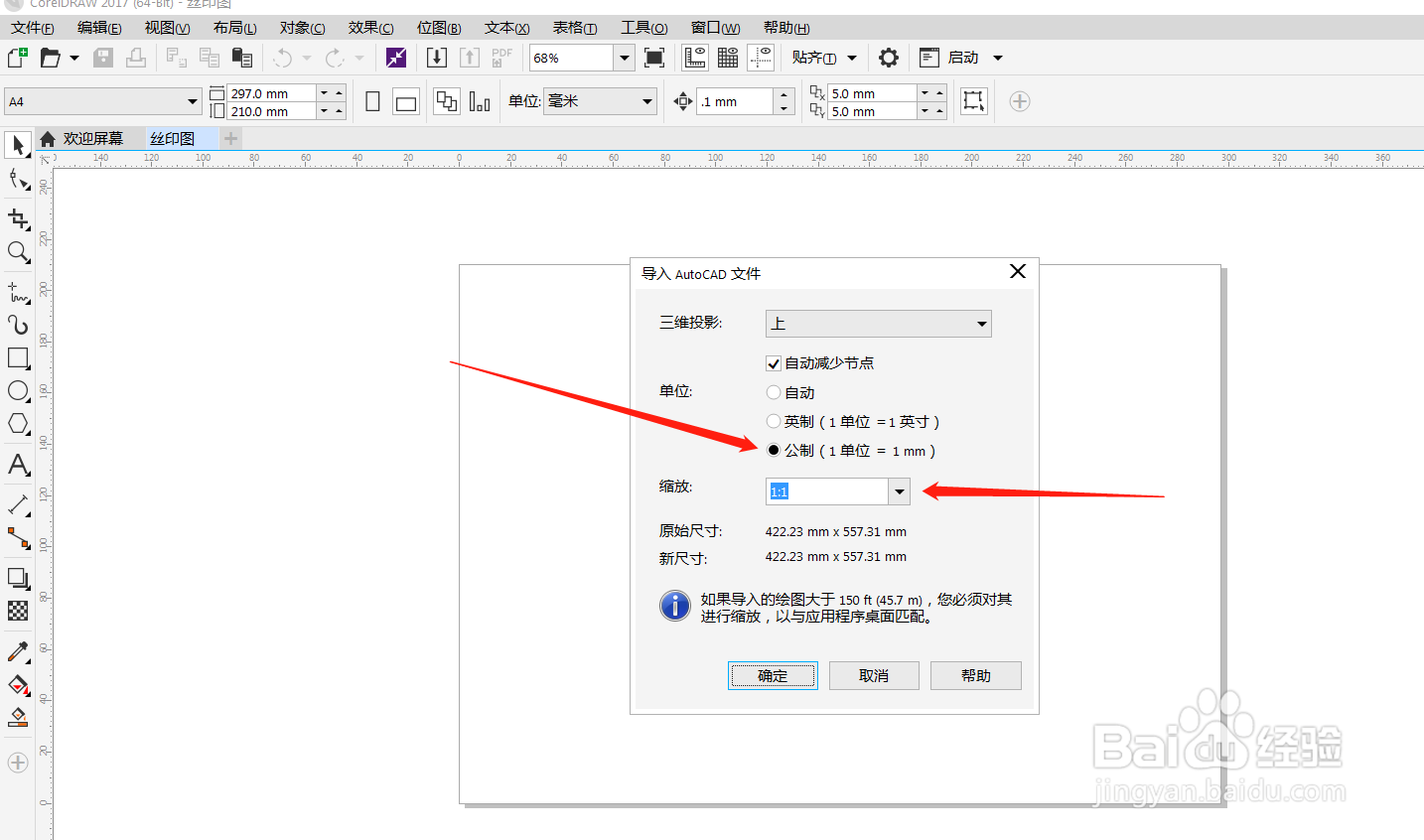Select the Shape edit tool
Viewport: 1424px width, 840px height.
click(18, 180)
